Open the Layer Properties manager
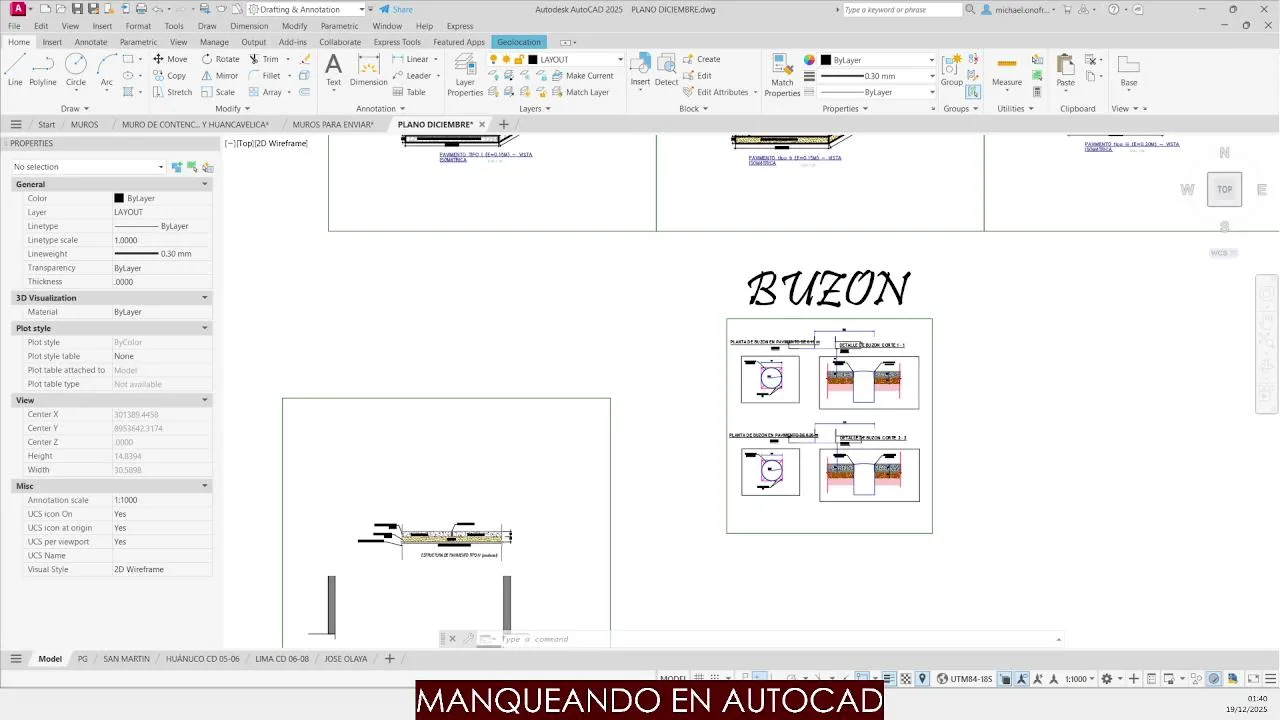 pyautogui.click(x=465, y=74)
